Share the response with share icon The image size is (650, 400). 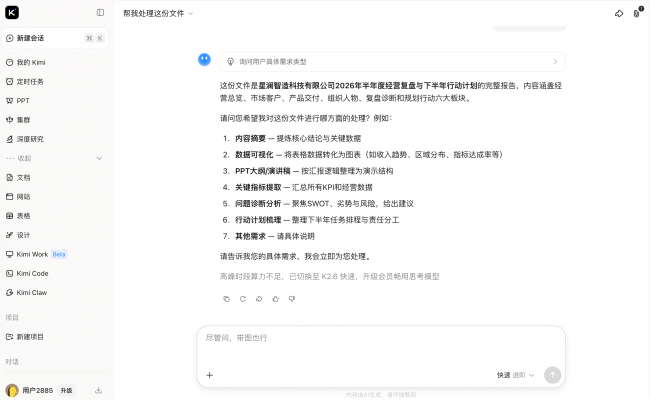tap(259, 299)
